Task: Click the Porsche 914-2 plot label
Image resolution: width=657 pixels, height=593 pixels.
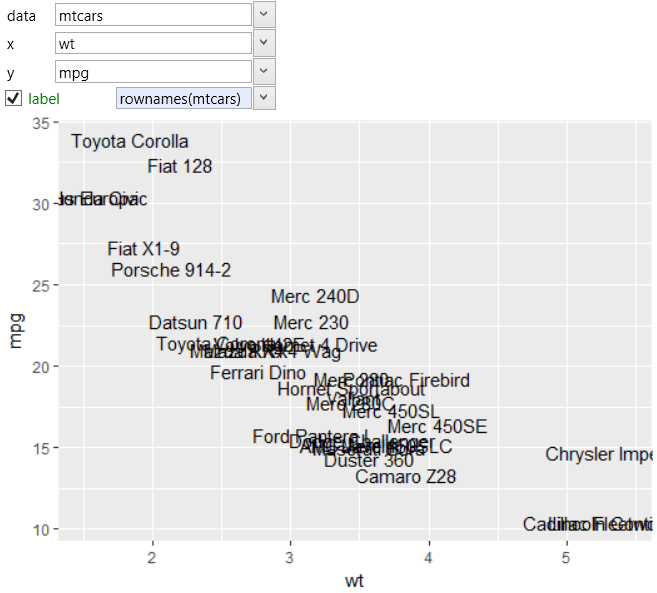Action: click(x=171, y=270)
